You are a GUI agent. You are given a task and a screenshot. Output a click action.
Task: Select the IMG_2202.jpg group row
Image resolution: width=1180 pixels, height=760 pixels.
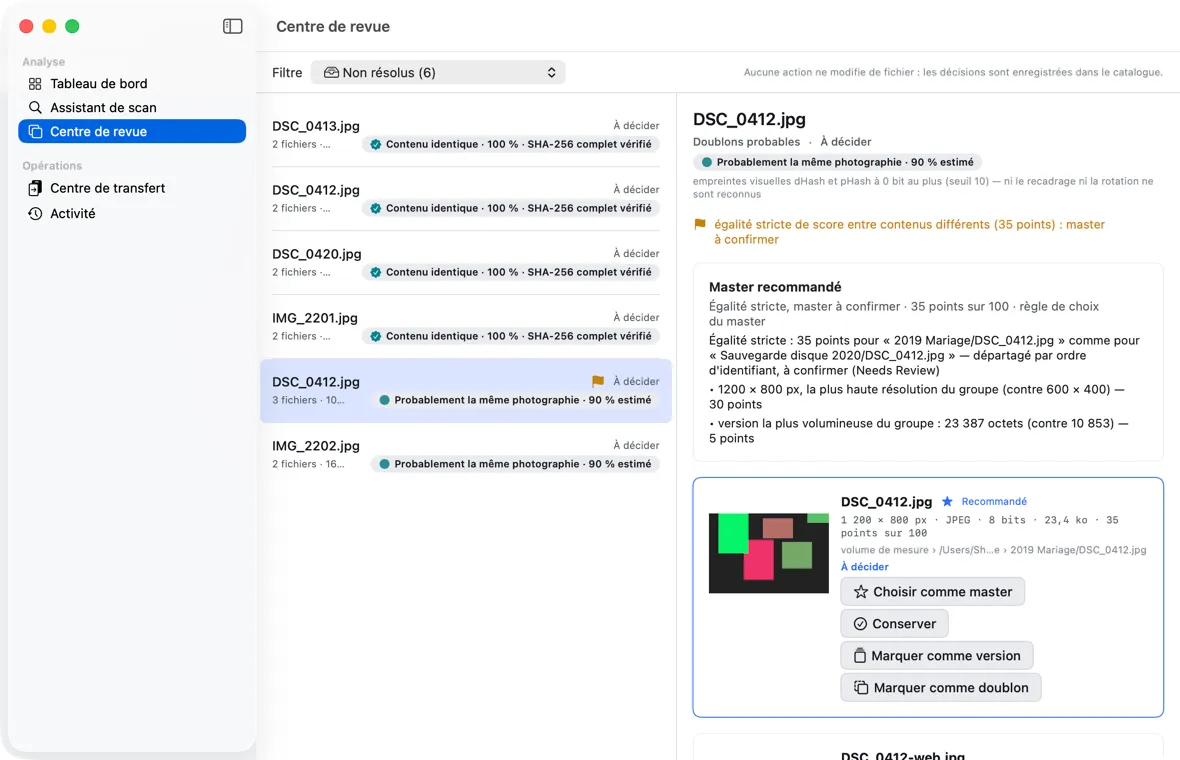coord(466,454)
